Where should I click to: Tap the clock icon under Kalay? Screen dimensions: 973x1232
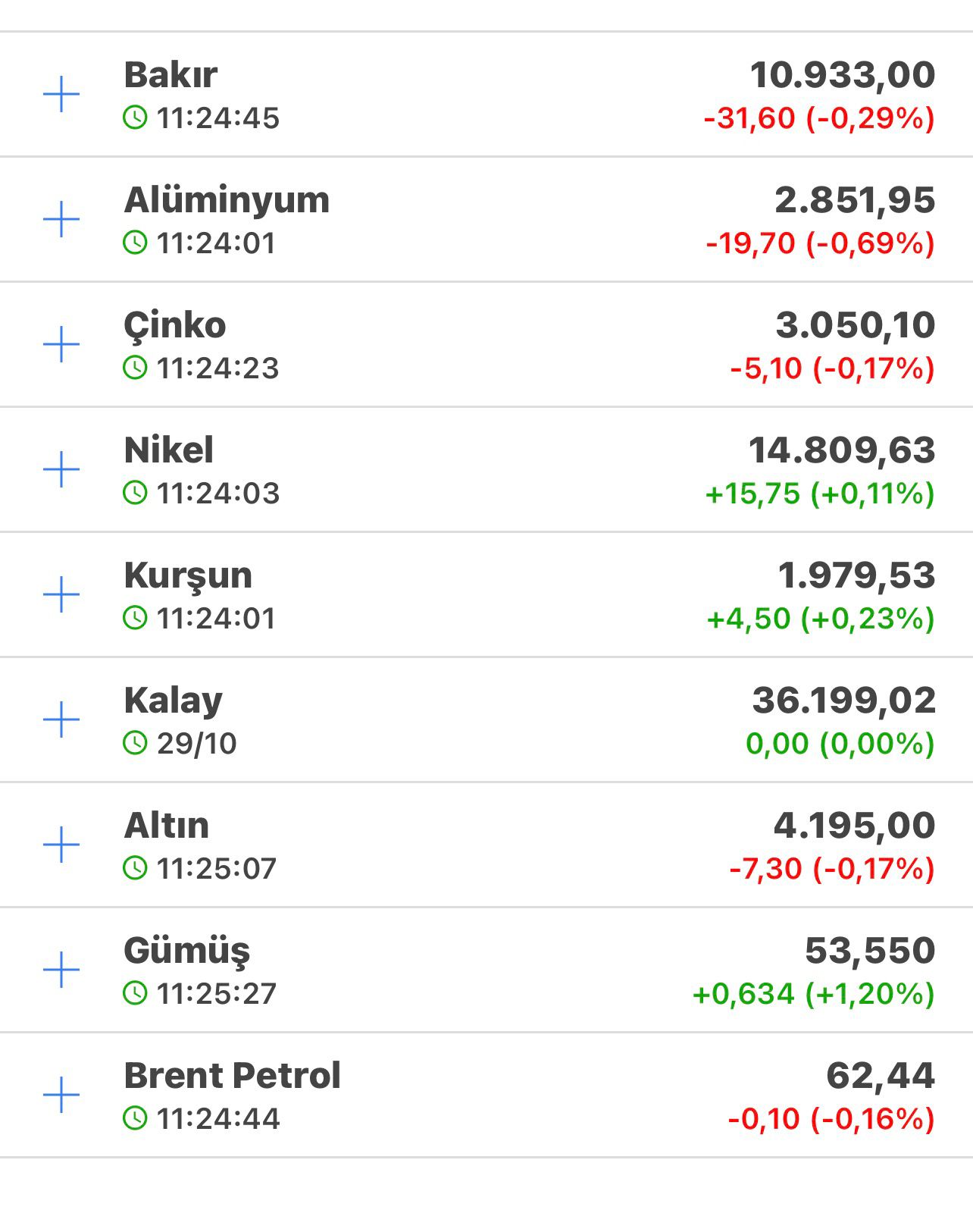point(135,743)
